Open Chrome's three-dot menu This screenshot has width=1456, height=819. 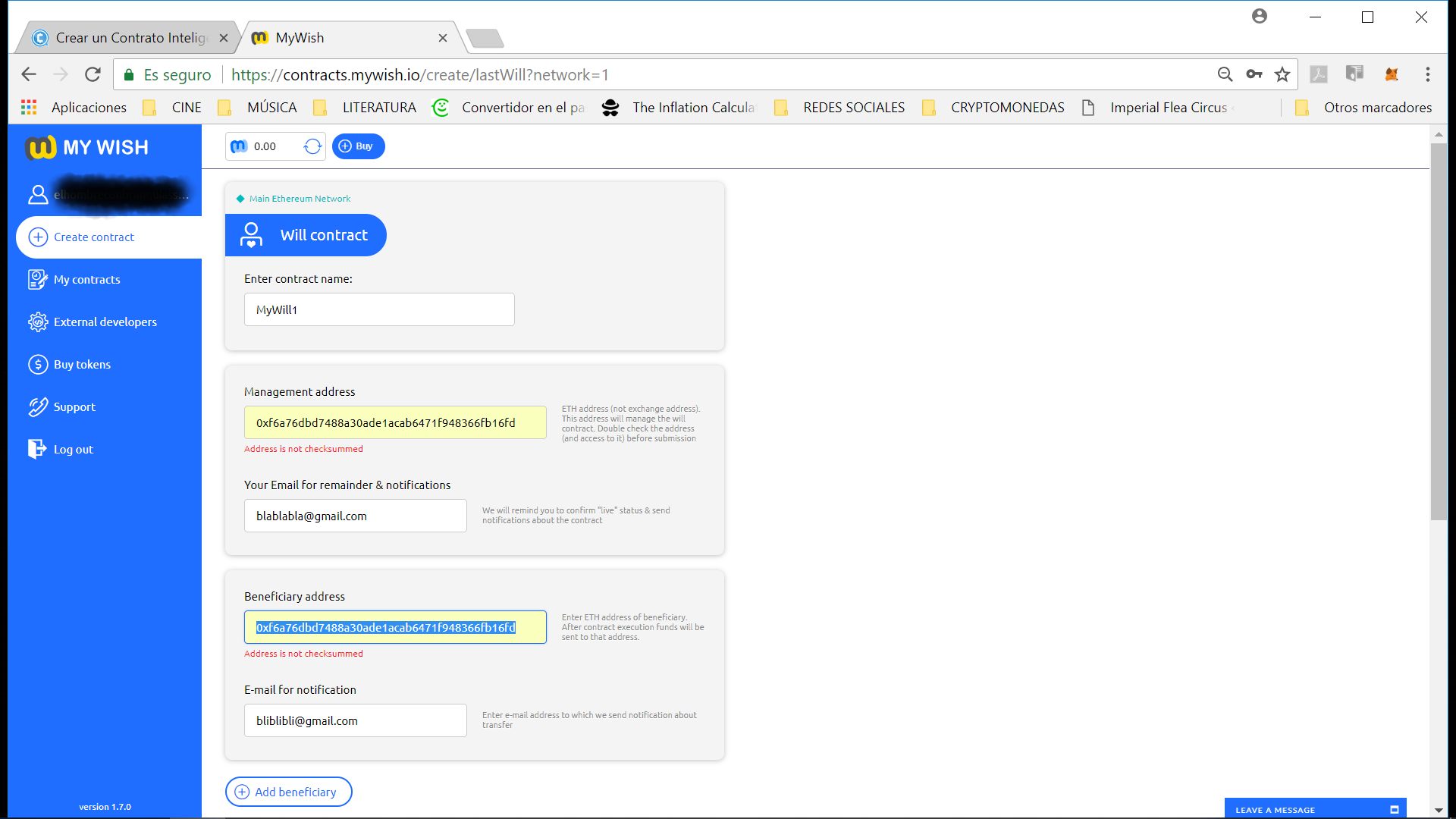pyautogui.click(x=1428, y=74)
